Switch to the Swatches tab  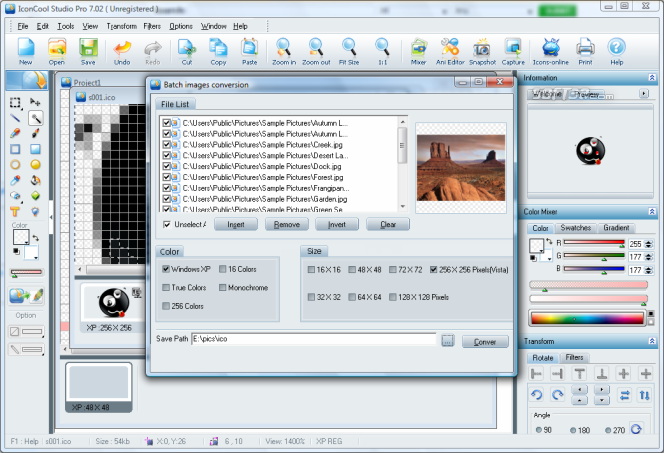coord(575,228)
